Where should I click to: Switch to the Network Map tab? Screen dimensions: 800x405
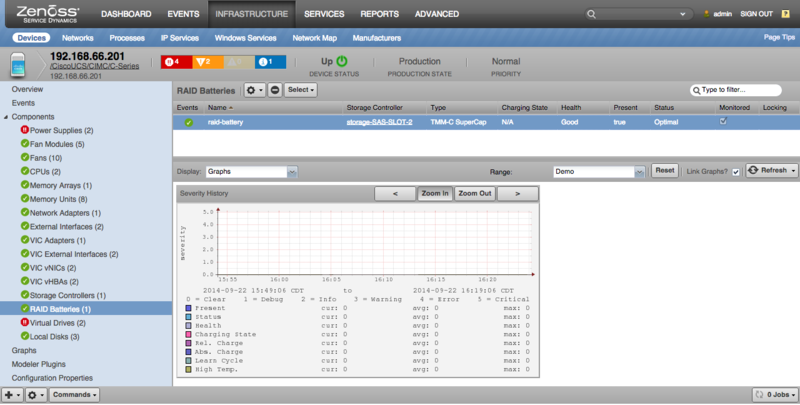pos(314,38)
